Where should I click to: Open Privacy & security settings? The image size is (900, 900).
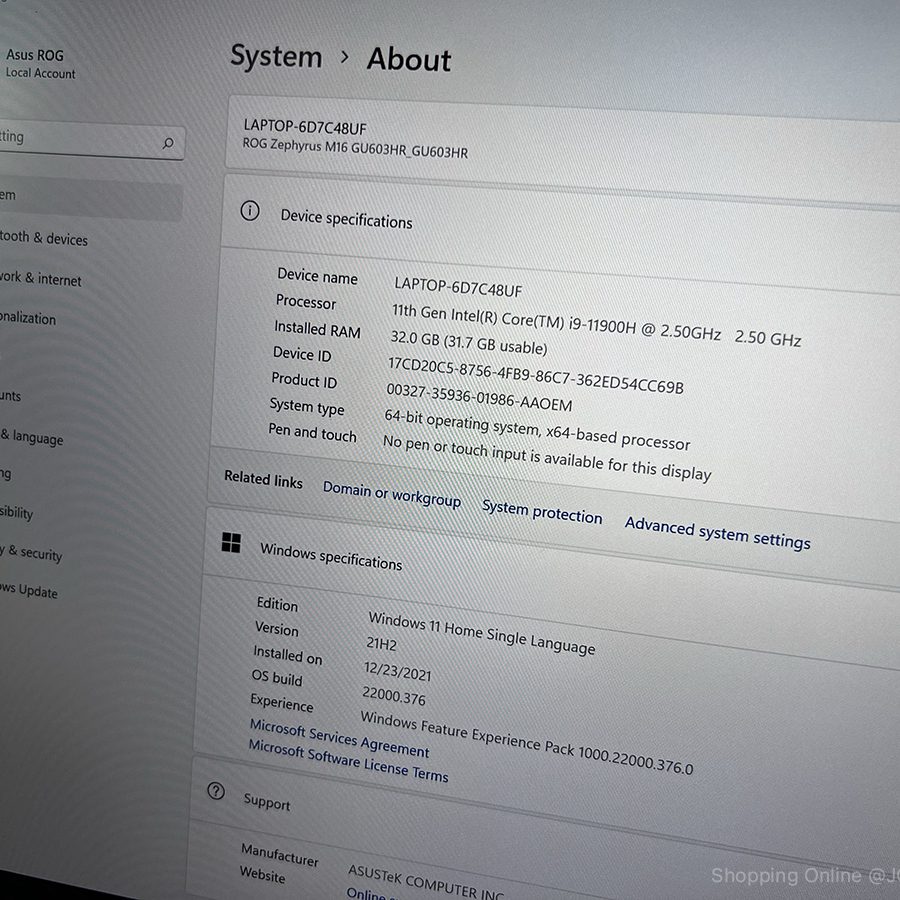31,553
